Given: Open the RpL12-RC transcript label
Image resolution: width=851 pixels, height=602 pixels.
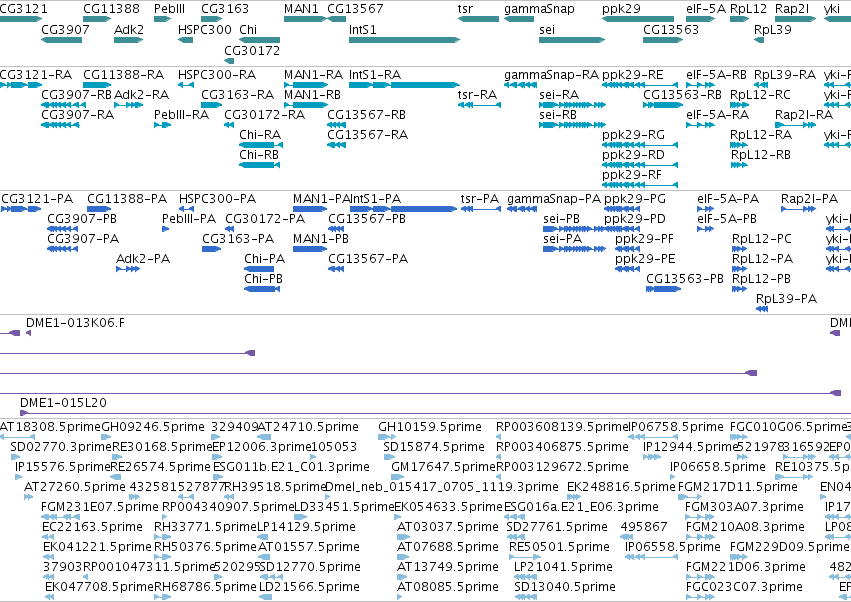Looking at the screenshot, I should [760, 96].
